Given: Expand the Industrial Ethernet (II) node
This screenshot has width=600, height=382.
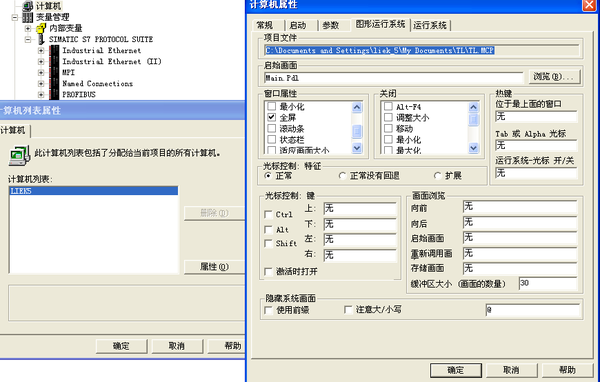Looking at the screenshot, I should coord(41,61).
